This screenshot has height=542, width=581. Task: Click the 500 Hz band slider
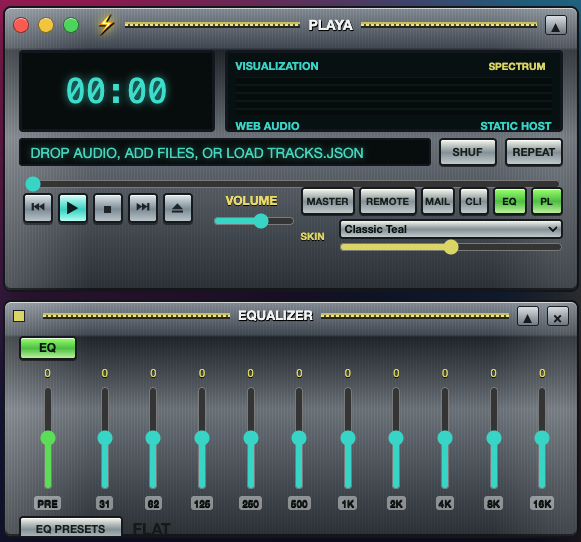[x=299, y=438]
